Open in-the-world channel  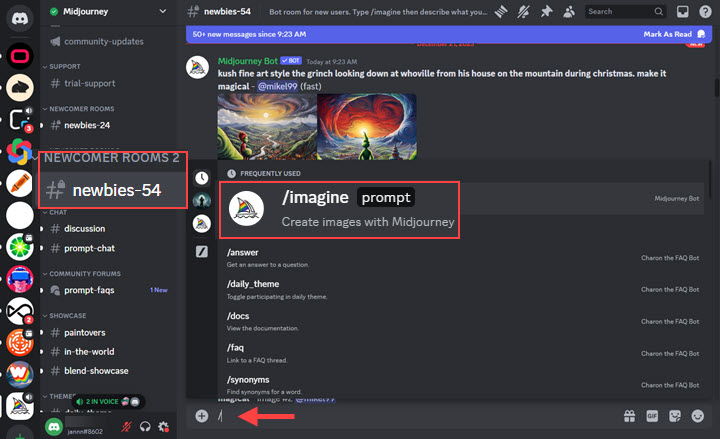pyautogui.click(x=89, y=352)
